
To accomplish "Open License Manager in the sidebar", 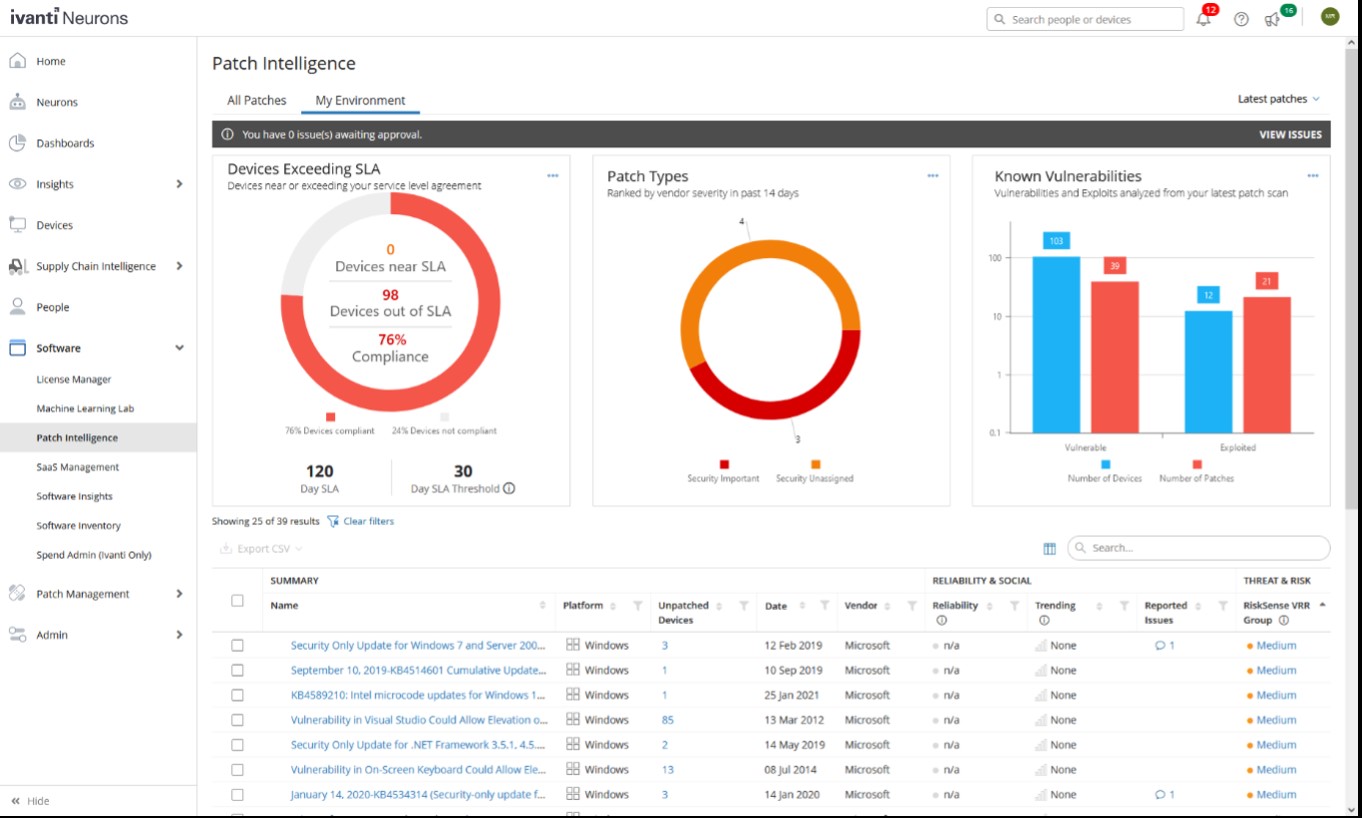I will 74,379.
